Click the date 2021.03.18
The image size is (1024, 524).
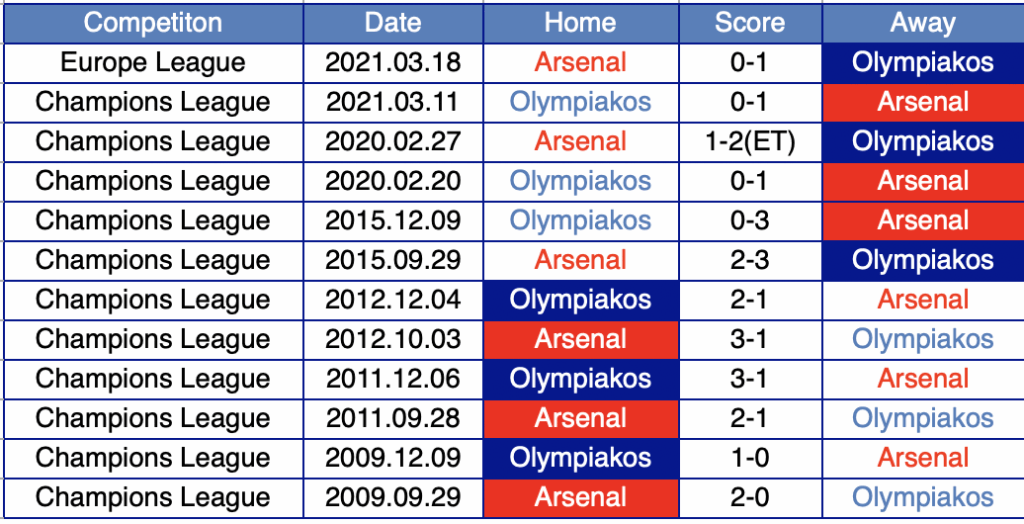click(393, 63)
